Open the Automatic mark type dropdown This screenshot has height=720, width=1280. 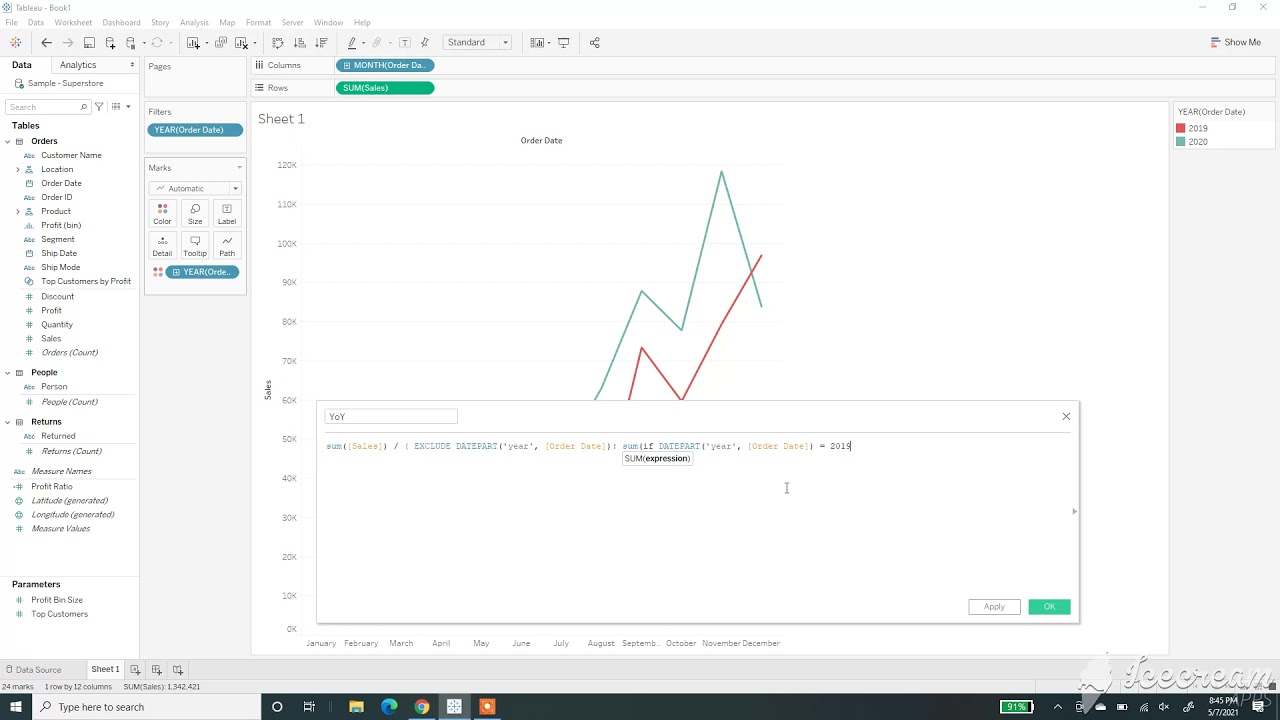tap(195, 188)
